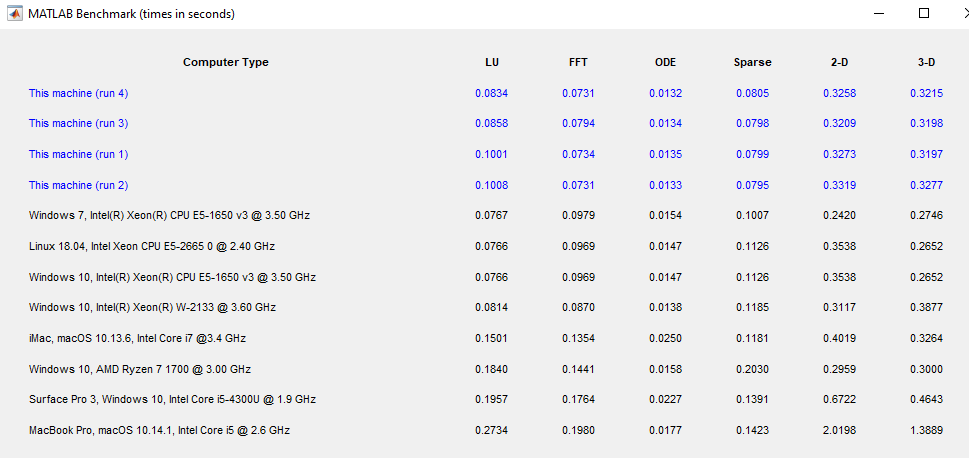Click Ryzen 3-D value 0.3000
Viewport: 969px width, 458px height.
[x=926, y=370]
